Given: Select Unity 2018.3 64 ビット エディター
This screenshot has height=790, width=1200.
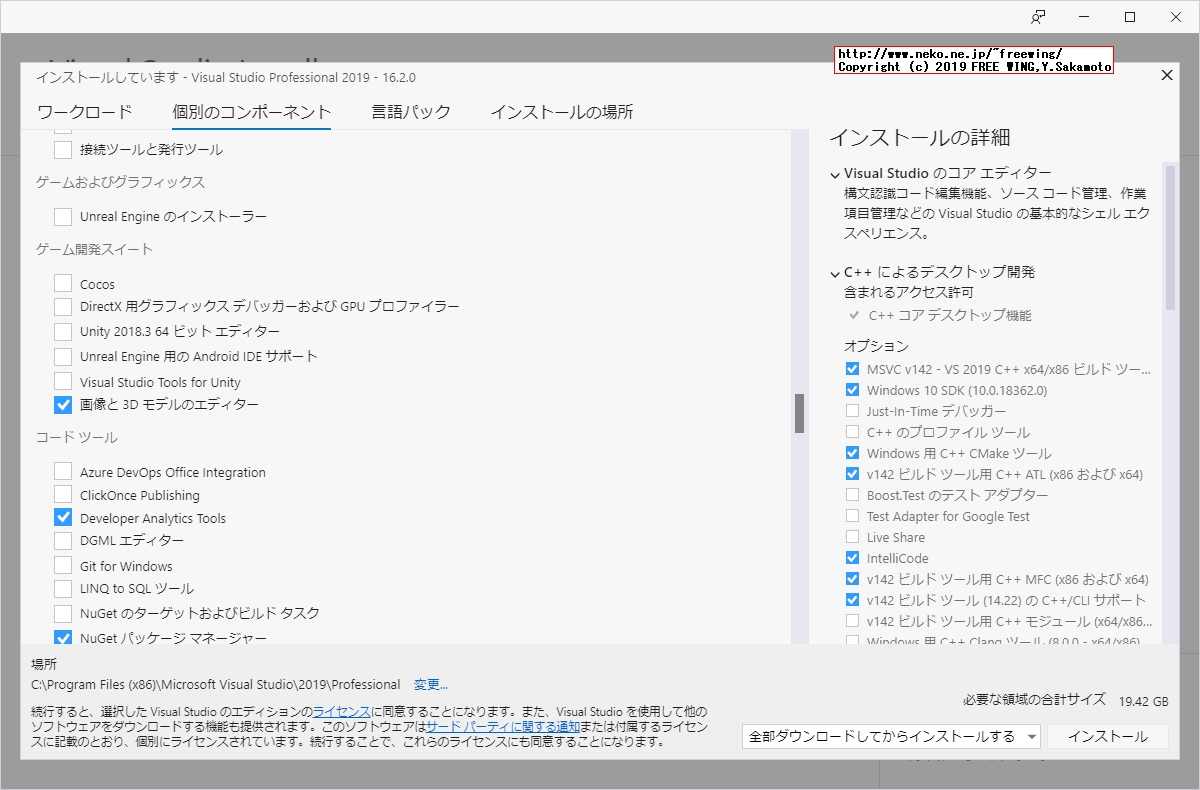Looking at the screenshot, I should click(x=62, y=331).
